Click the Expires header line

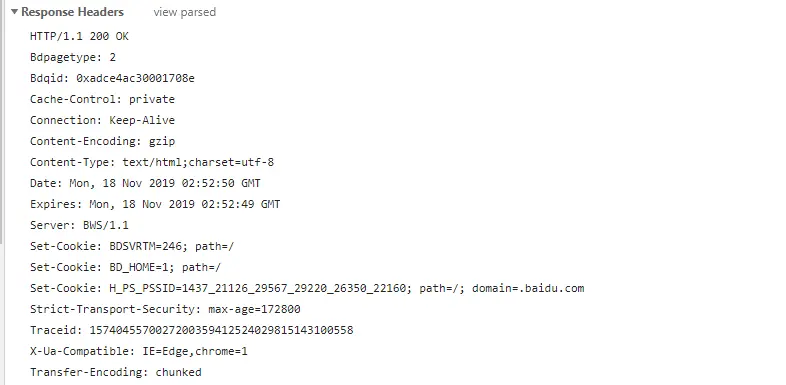tap(155, 205)
